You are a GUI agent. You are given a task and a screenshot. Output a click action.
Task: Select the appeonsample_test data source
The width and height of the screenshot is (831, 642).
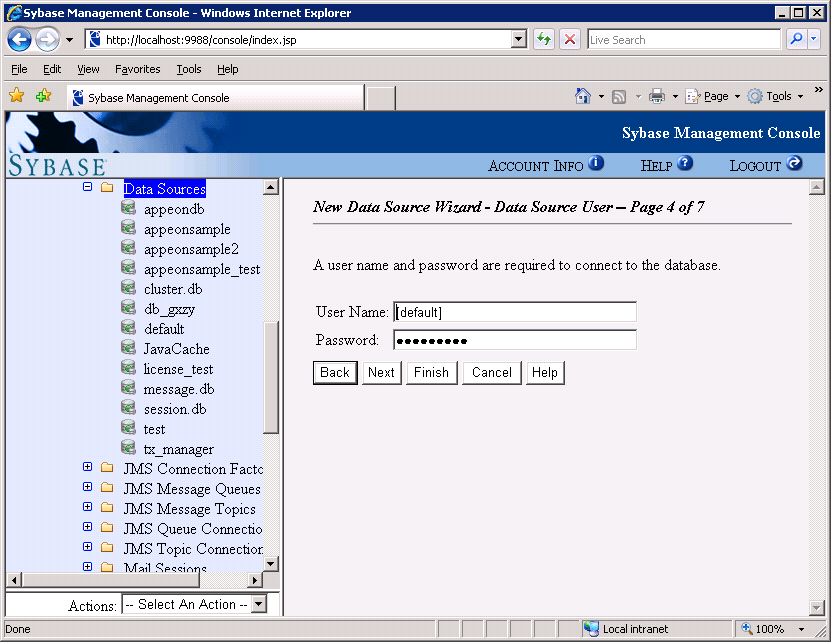[202, 269]
